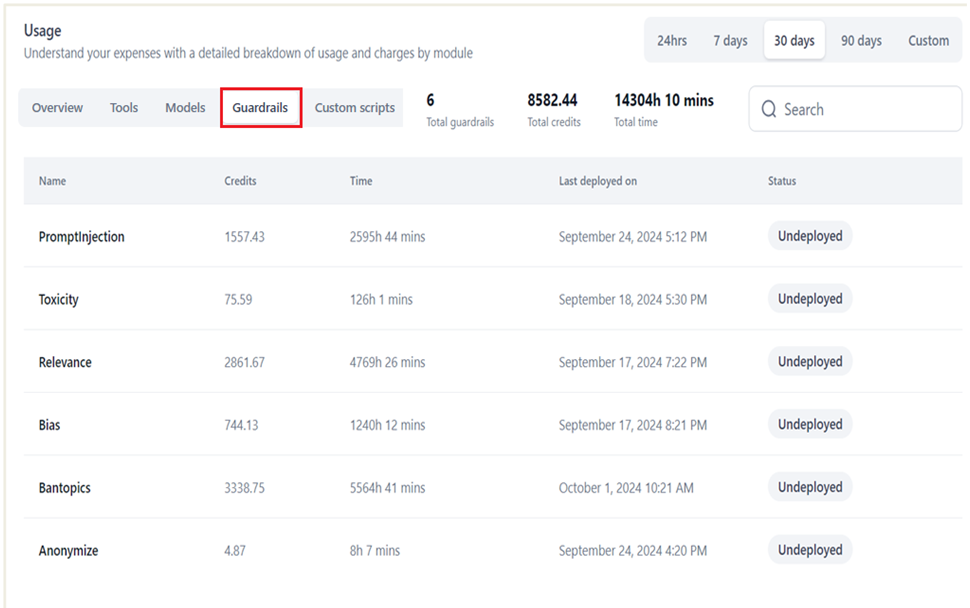Choose the 7 days range

point(730,41)
